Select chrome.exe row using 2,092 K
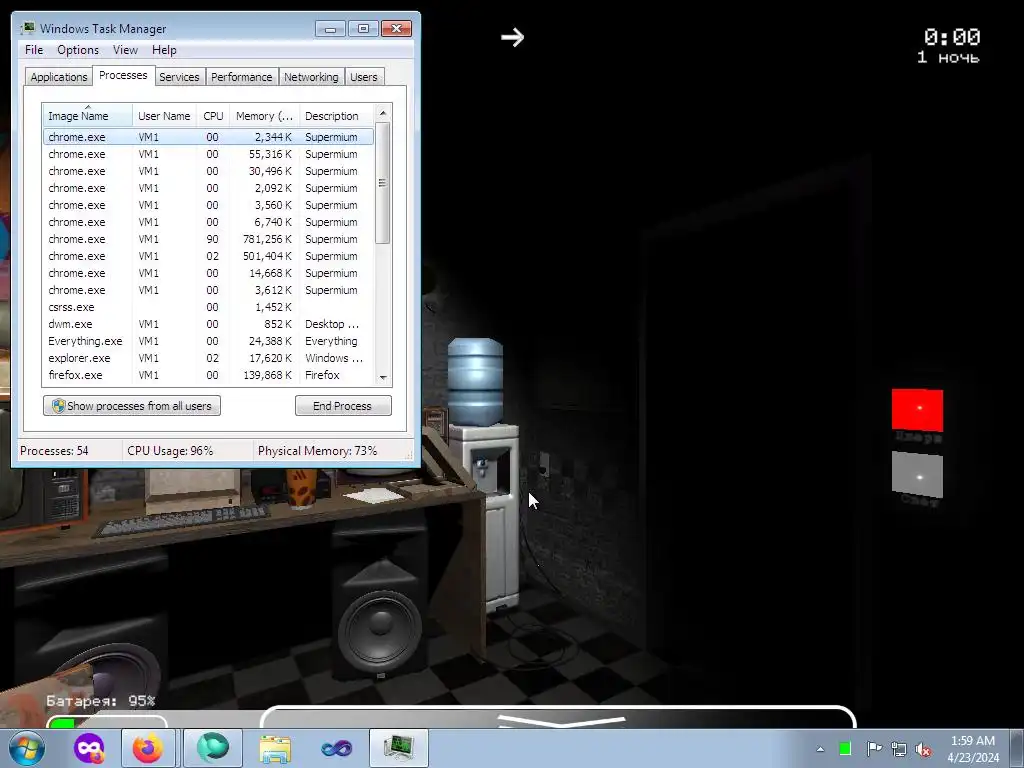Image resolution: width=1024 pixels, height=768 pixels. (208, 188)
